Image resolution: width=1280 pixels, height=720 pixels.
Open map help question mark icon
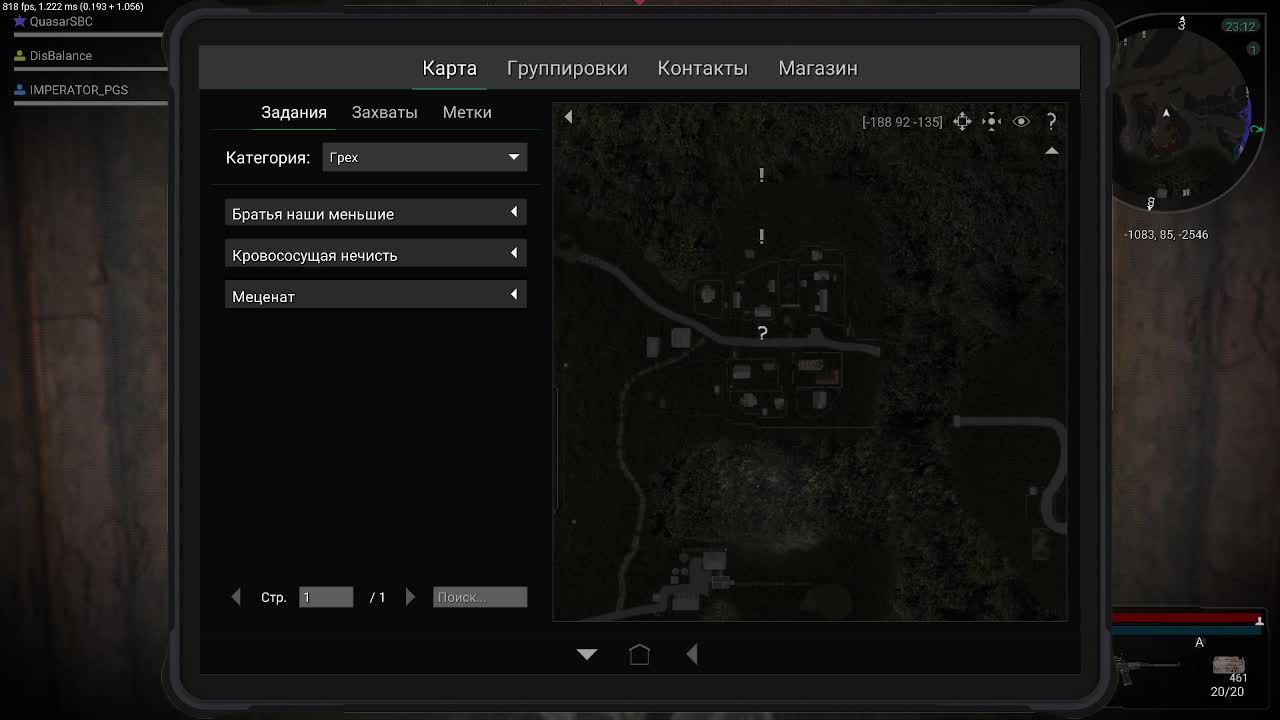pos(1051,121)
